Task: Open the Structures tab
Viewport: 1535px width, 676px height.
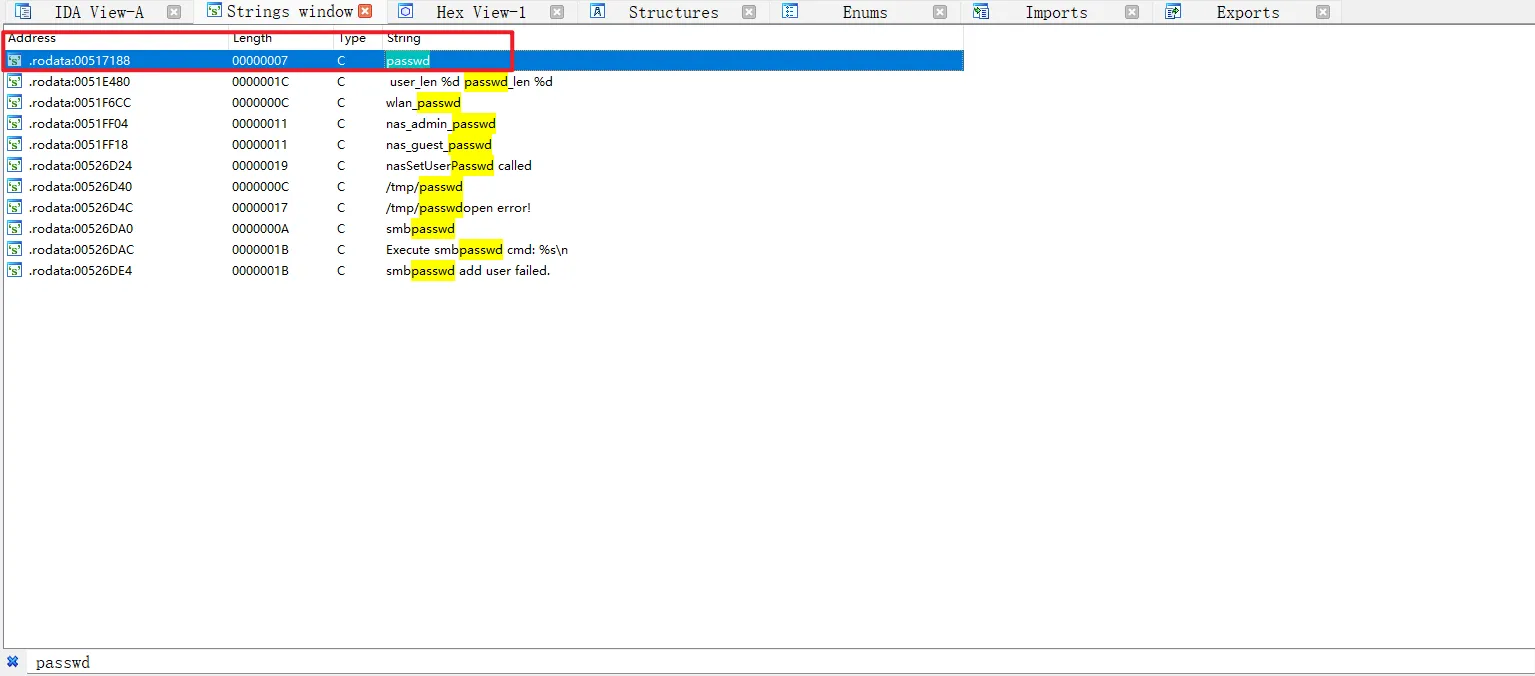Action: 673,12
